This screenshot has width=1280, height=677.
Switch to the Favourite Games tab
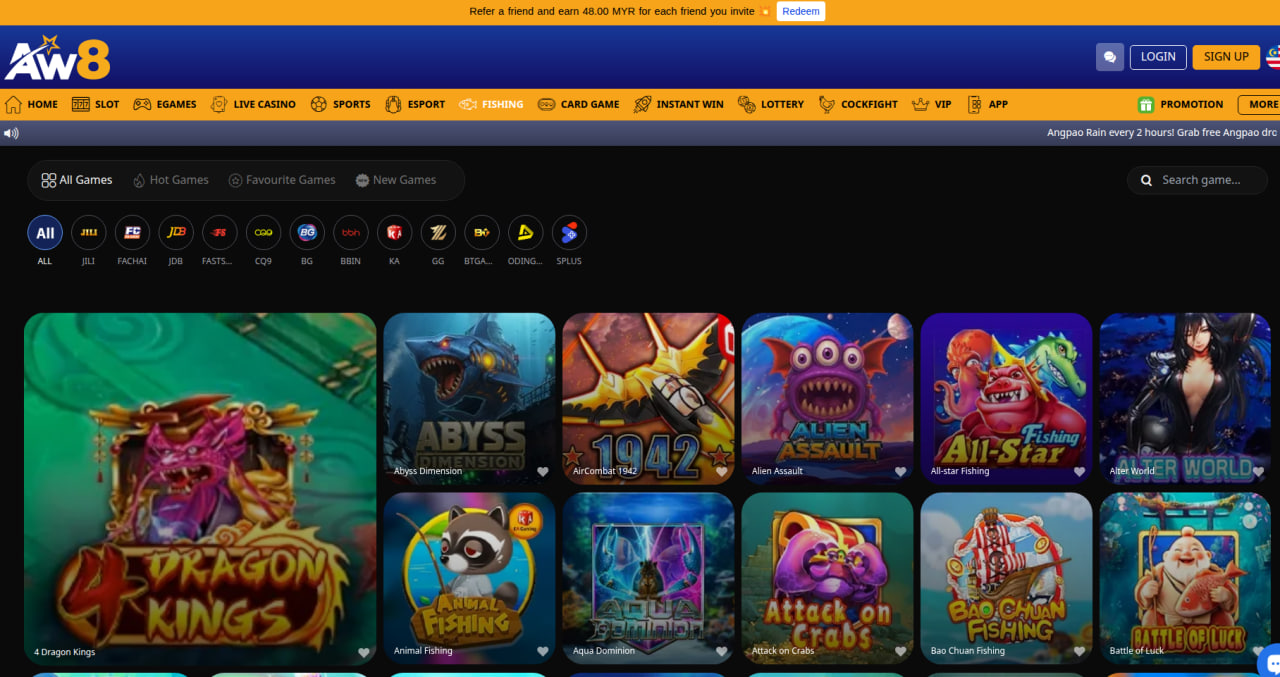point(282,180)
